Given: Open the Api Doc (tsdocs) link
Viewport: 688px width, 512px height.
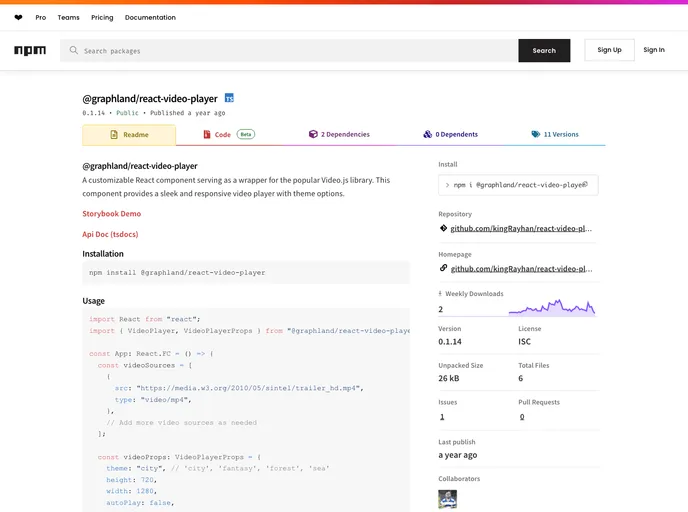Looking at the screenshot, I should pos(110,234).
